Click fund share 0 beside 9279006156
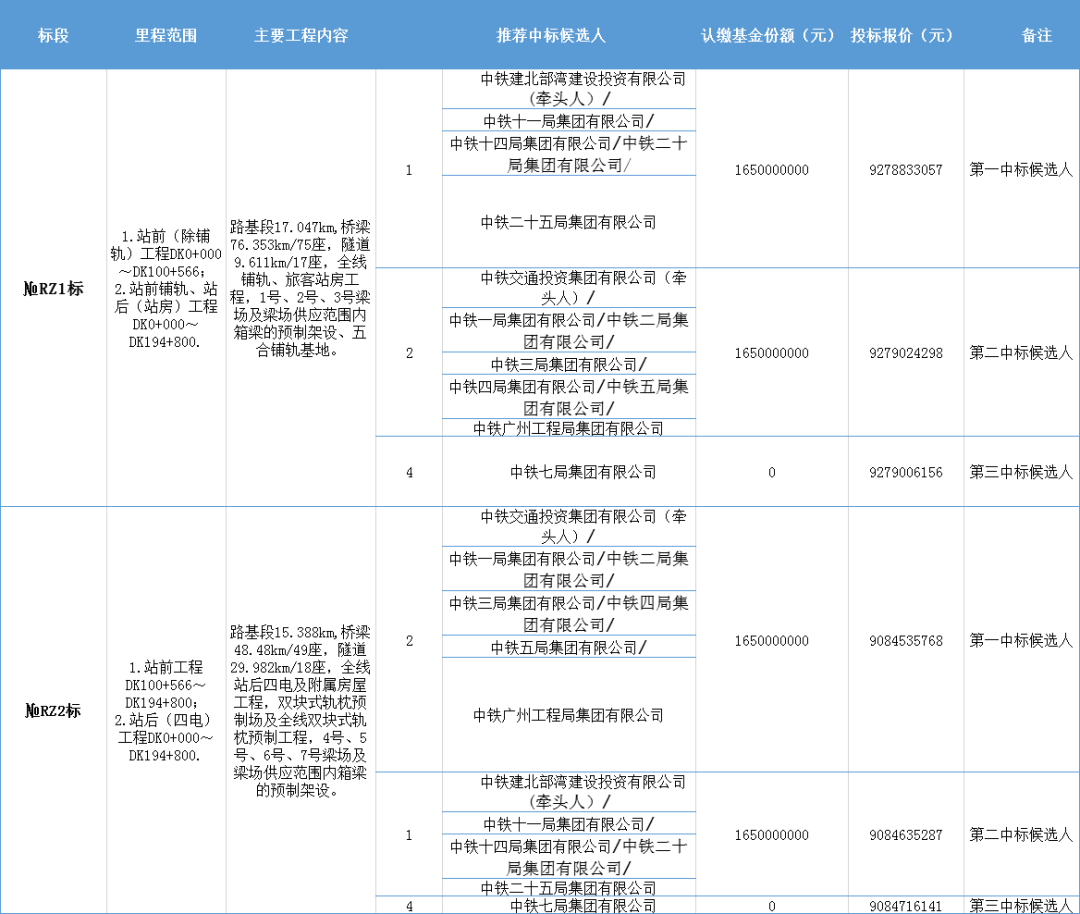Viewport: 1080px width, 914px height. [771, 472]
